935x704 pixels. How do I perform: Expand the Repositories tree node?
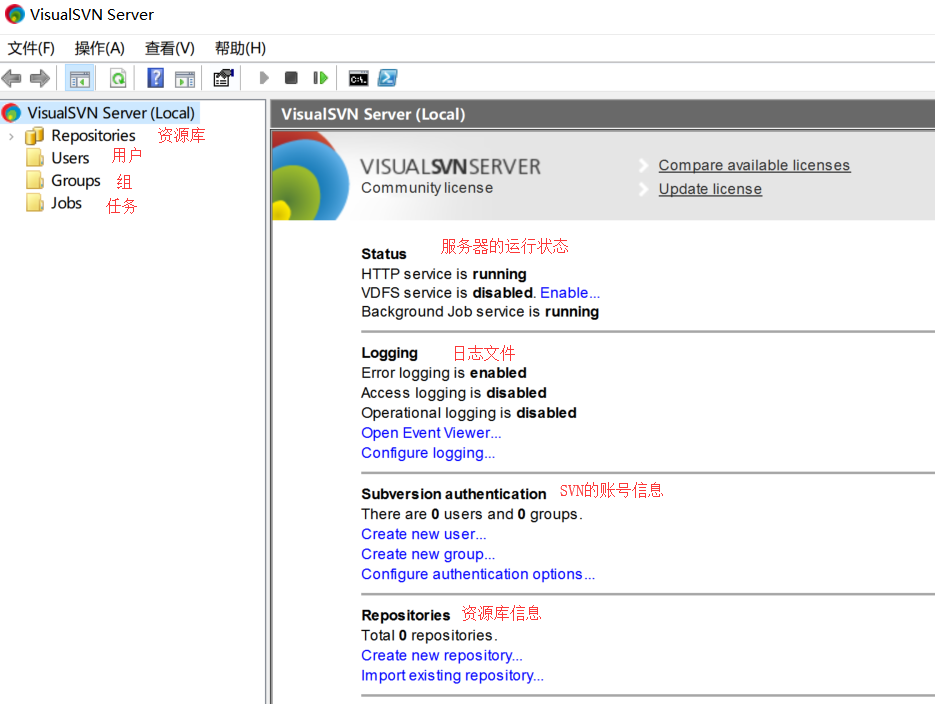(x=11, y=137)
